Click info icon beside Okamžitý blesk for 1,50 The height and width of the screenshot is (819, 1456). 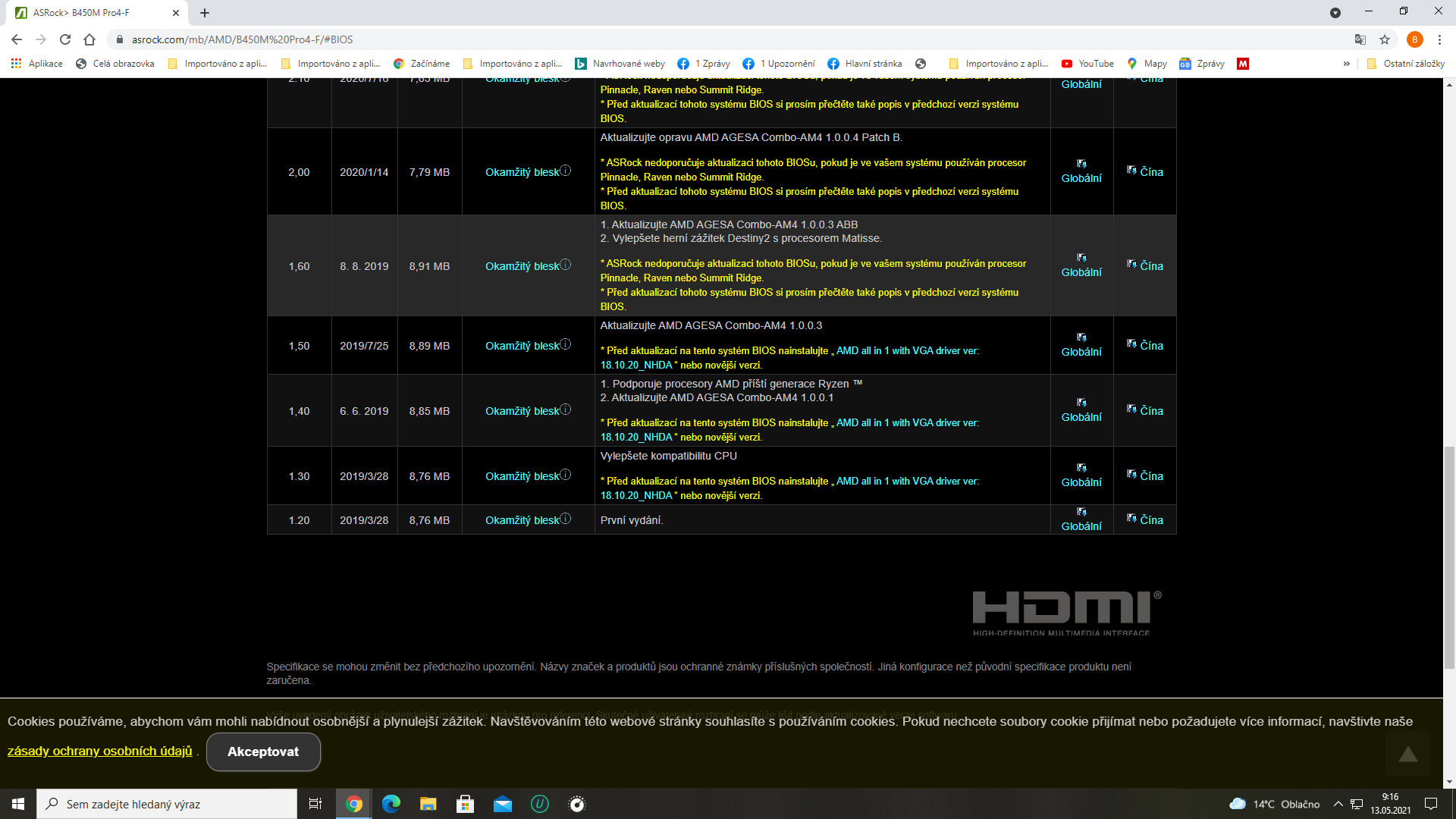[566, 344]
